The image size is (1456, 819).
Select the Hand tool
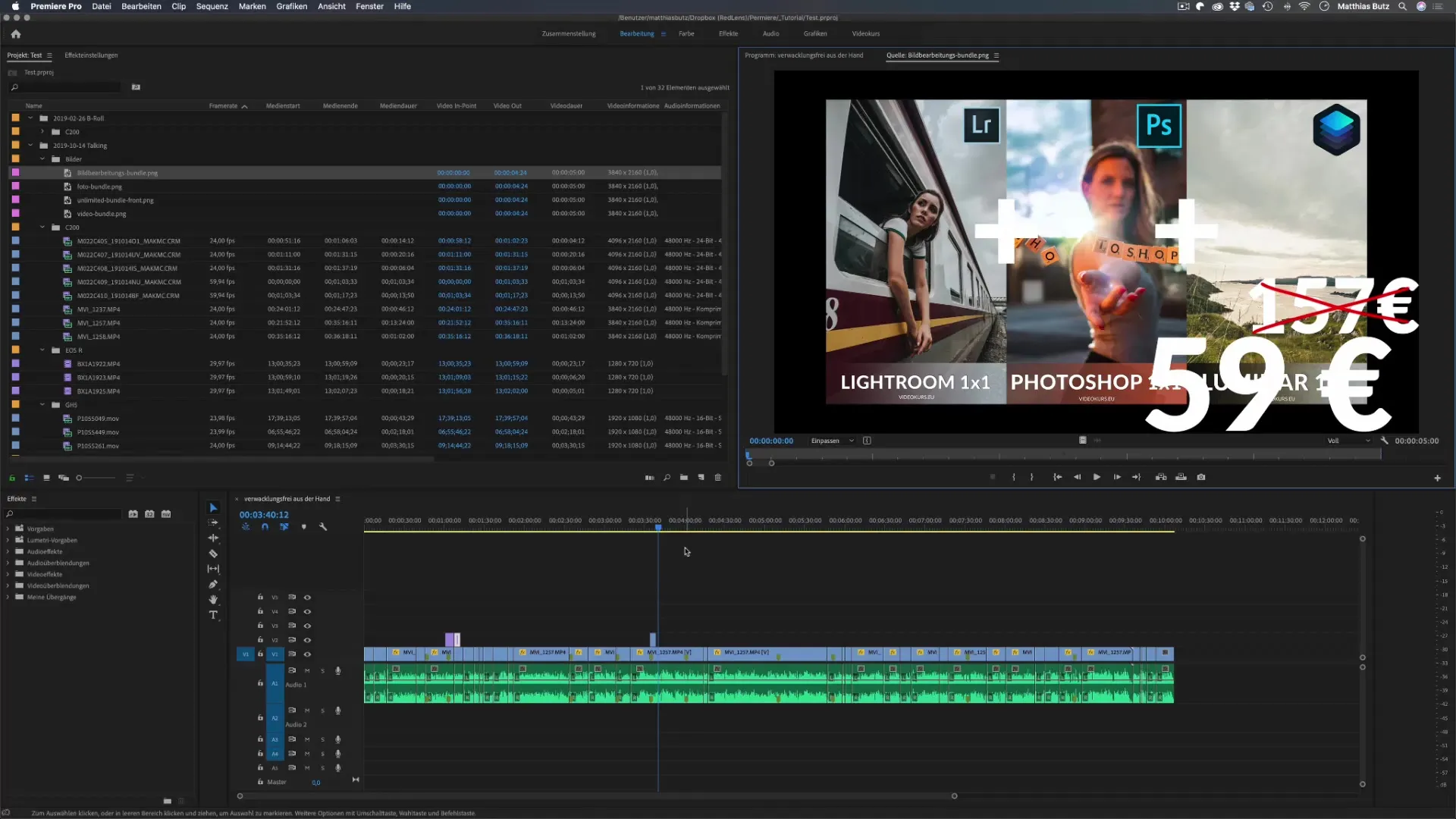click(x=213, y=599)
